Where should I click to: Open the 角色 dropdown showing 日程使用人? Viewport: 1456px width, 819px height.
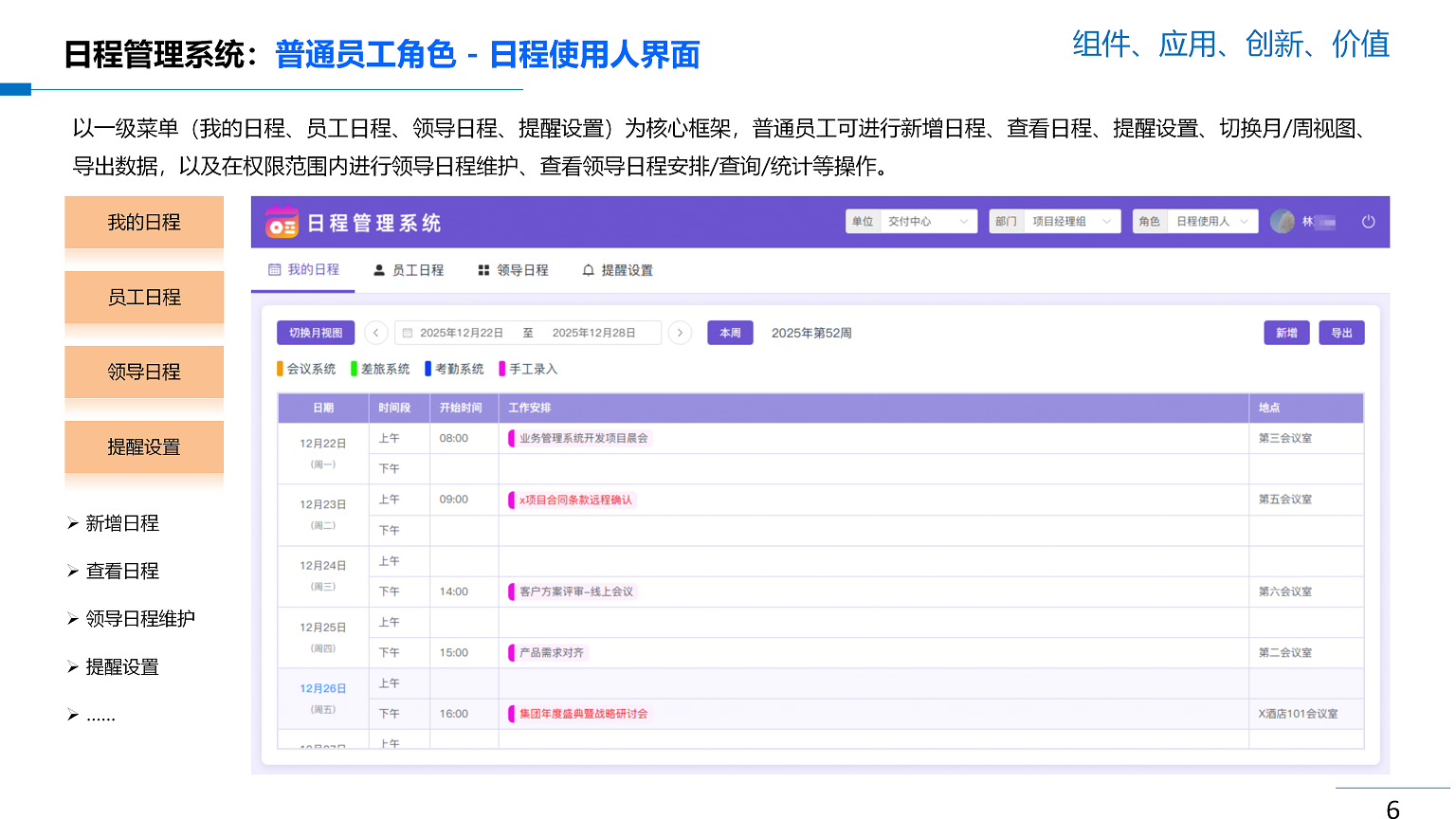pyautogui.click(x=1211, y=222)
